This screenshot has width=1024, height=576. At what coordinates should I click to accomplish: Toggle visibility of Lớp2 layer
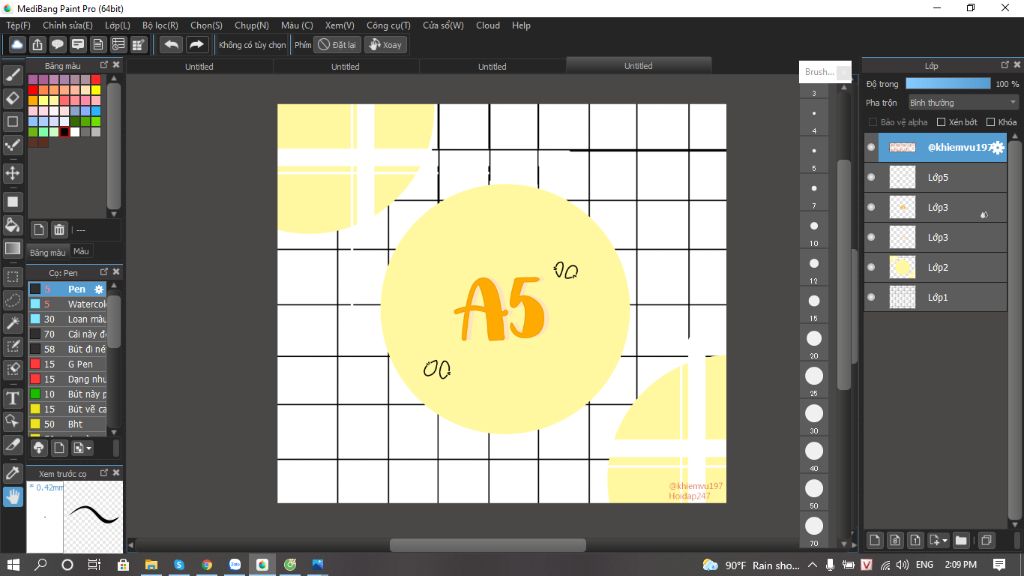pos(871,267)
